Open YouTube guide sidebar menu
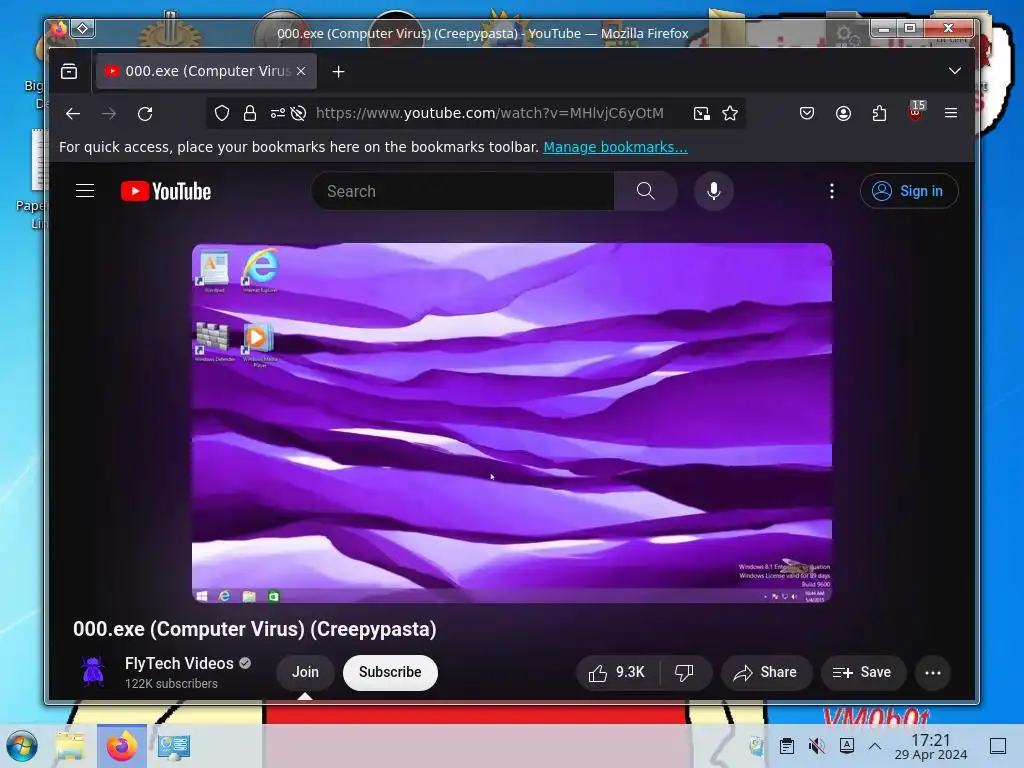Viewport: 1024px width, 768px height. (x=85, y=191)
